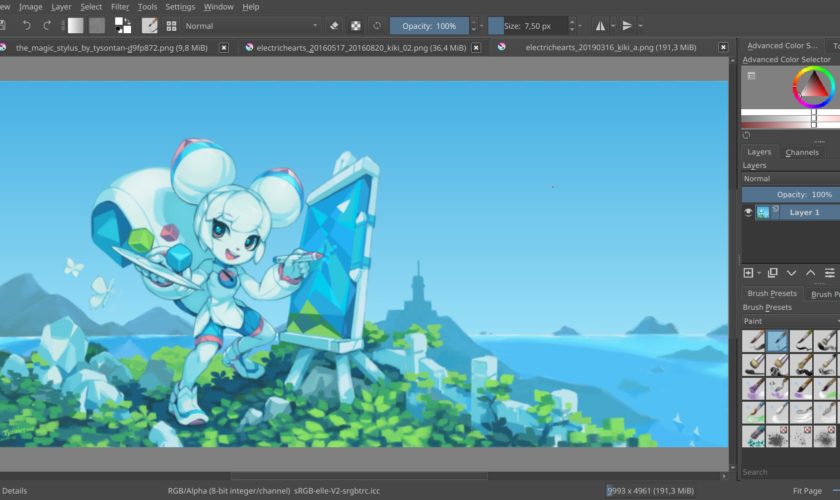The height and width of the screenshot is (500, 840).
Task: Click the Redo arrow icon
Action: pyautogui.click(x=47, y=26)
